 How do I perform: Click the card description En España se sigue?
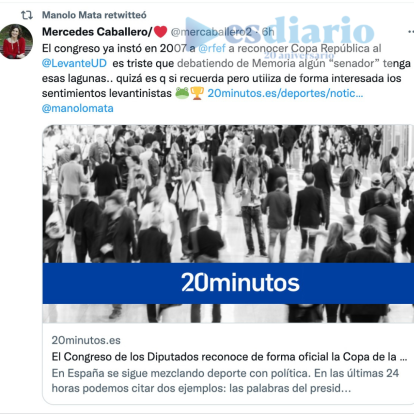225,381
